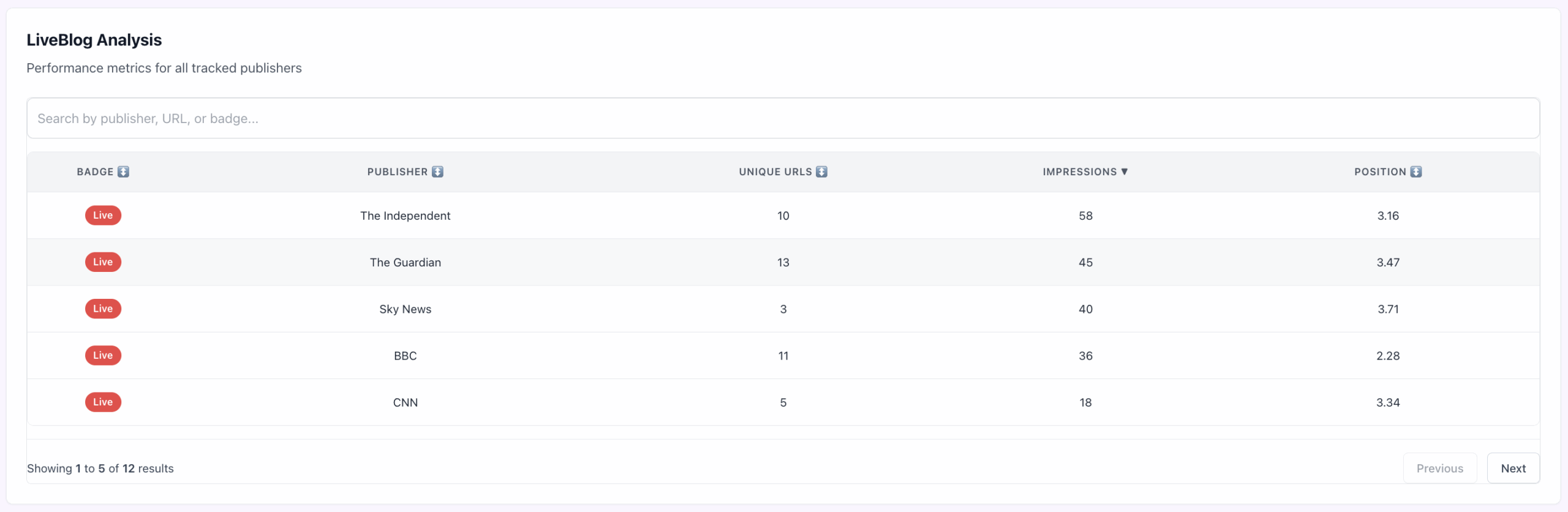
Task: Click Publisher column sort icon
Action: pyautogui.click(x=437, y=172)
